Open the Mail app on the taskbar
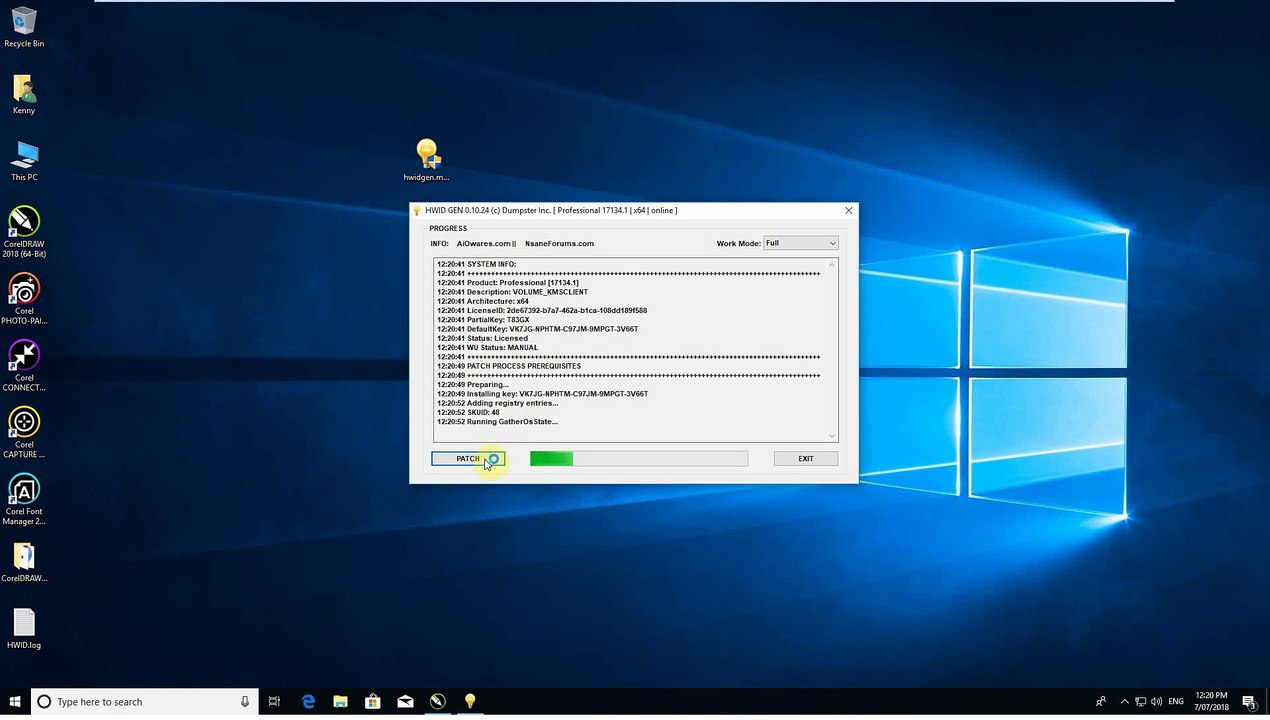 405,702
